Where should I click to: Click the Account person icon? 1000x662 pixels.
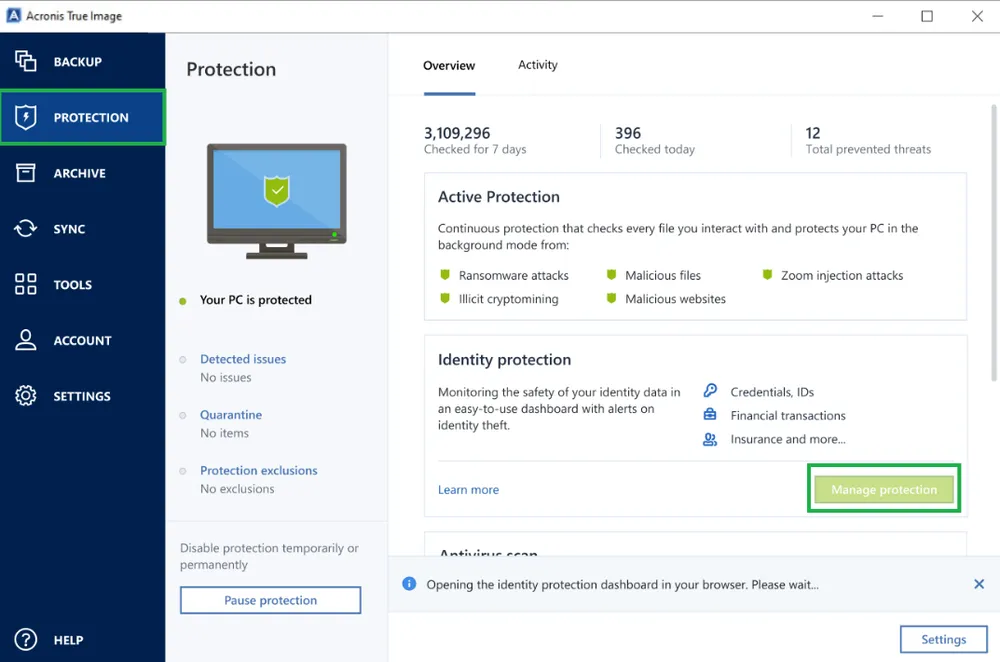[x=25, y=340]
